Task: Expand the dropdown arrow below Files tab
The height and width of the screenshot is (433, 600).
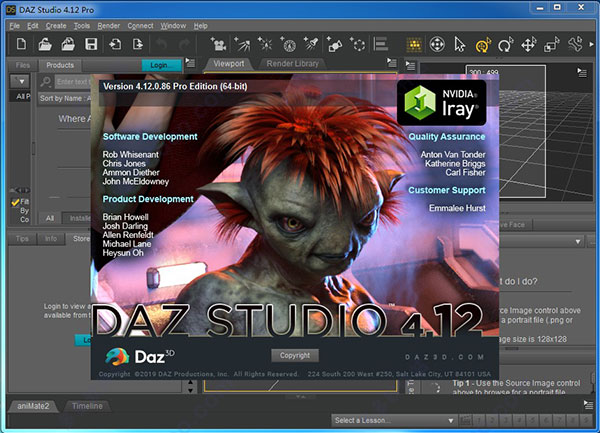Action: click(x=19, y=81)
